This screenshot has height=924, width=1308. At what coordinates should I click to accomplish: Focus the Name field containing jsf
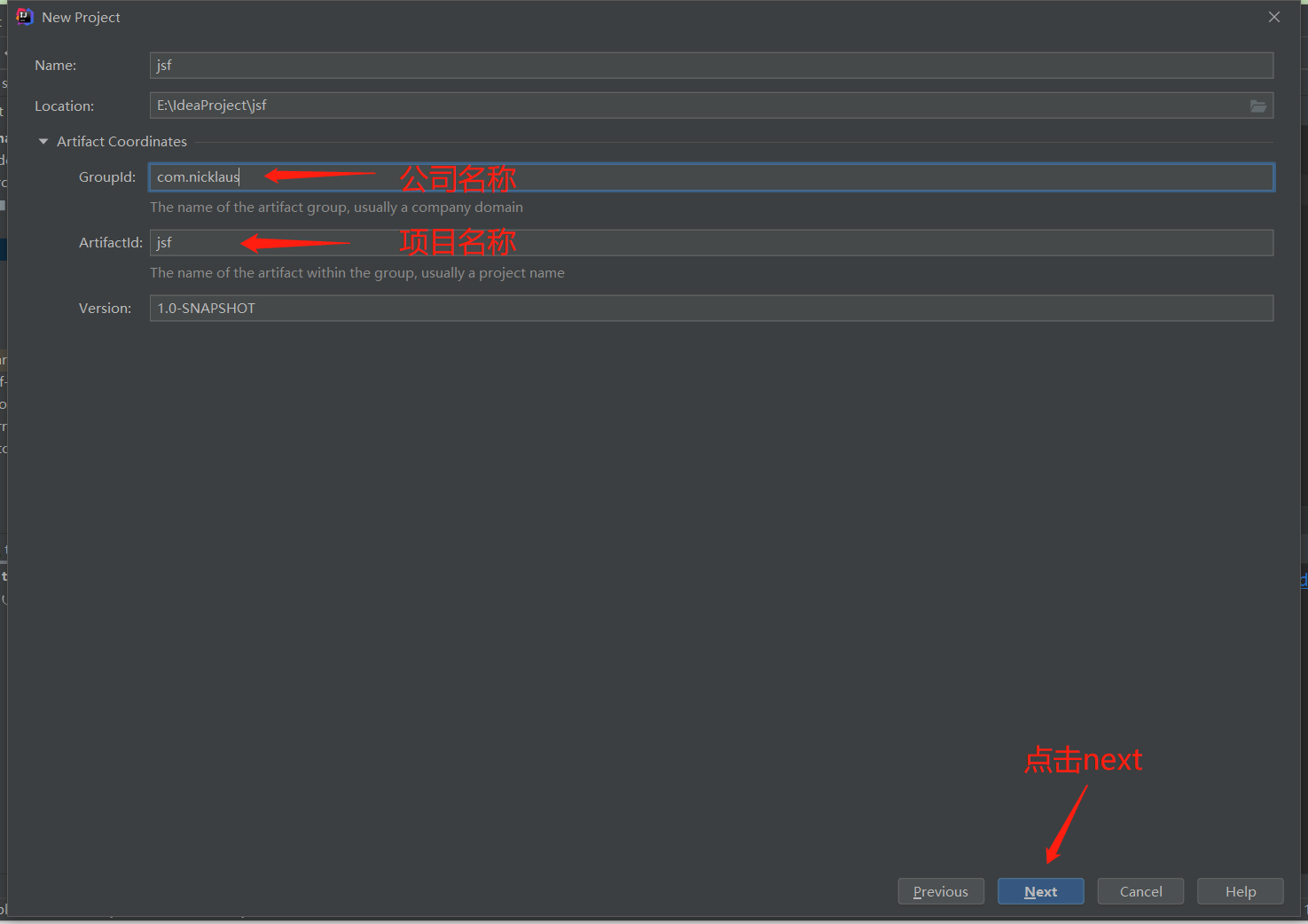pyautogui.click(x=709, y=65)
